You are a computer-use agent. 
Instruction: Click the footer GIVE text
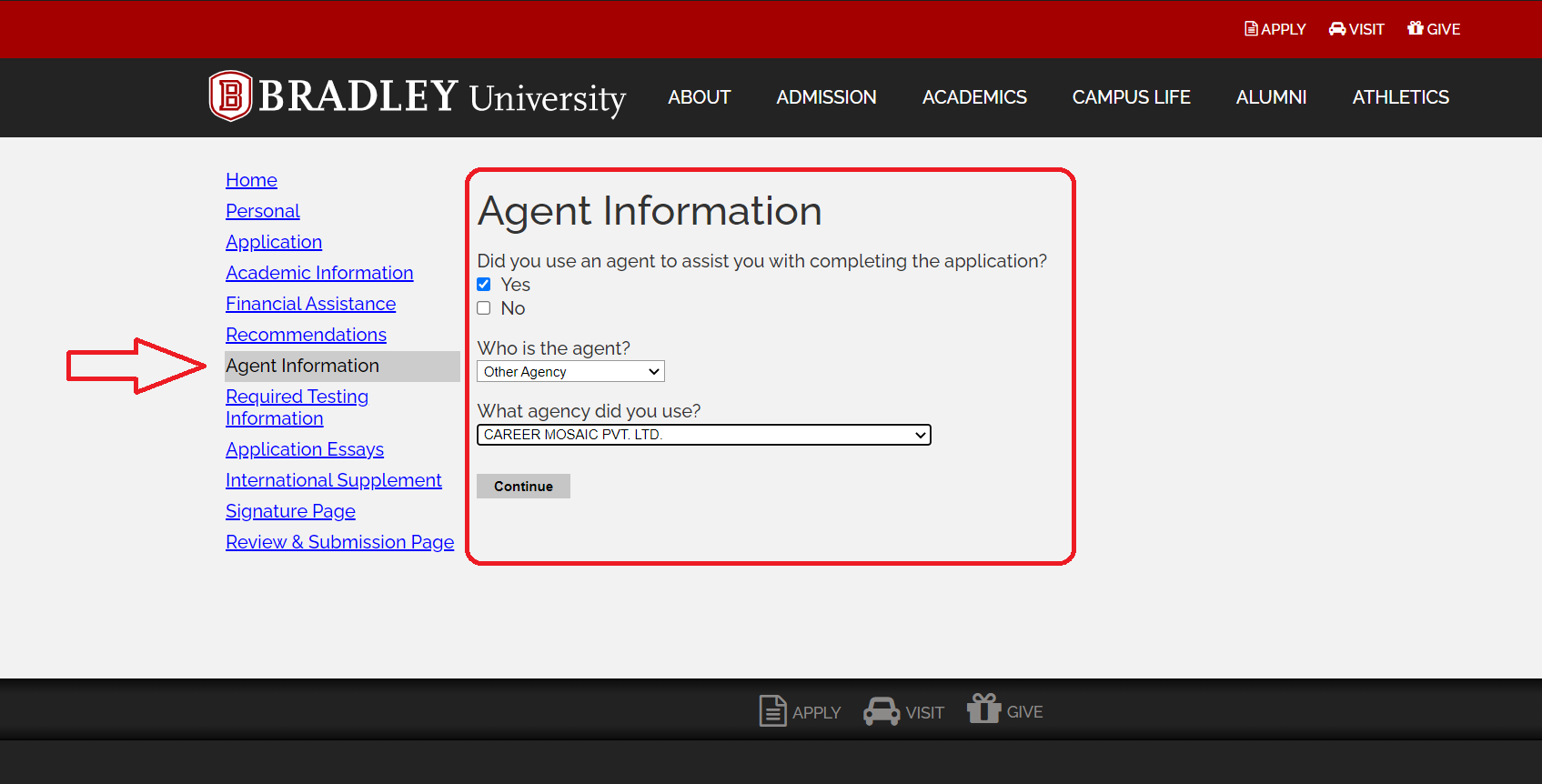point(1024,712)
